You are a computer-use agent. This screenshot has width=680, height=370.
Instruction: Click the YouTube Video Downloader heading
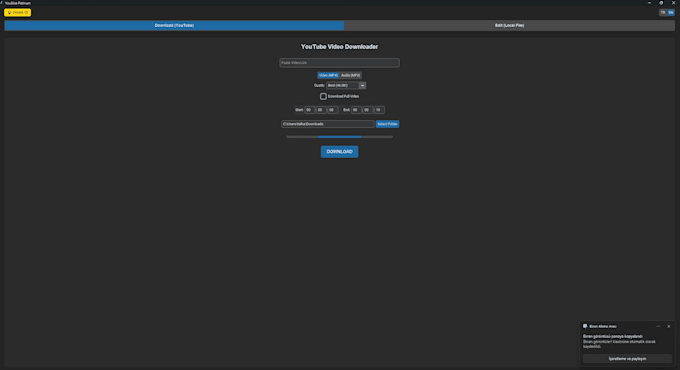pyautogui.click(x=340, y=47)
